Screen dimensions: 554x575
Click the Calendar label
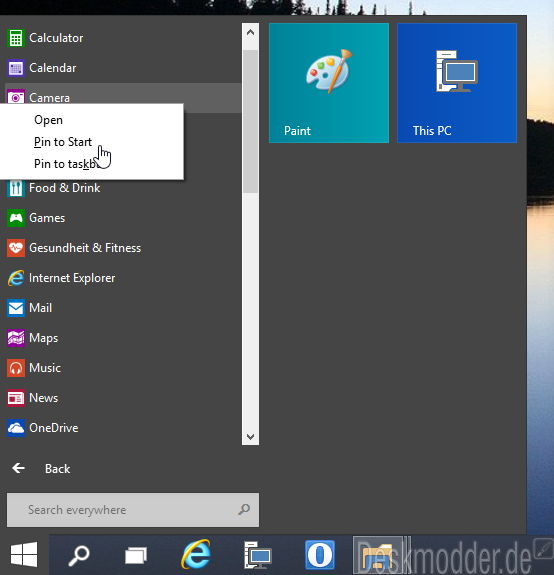[x=53, y=68]
